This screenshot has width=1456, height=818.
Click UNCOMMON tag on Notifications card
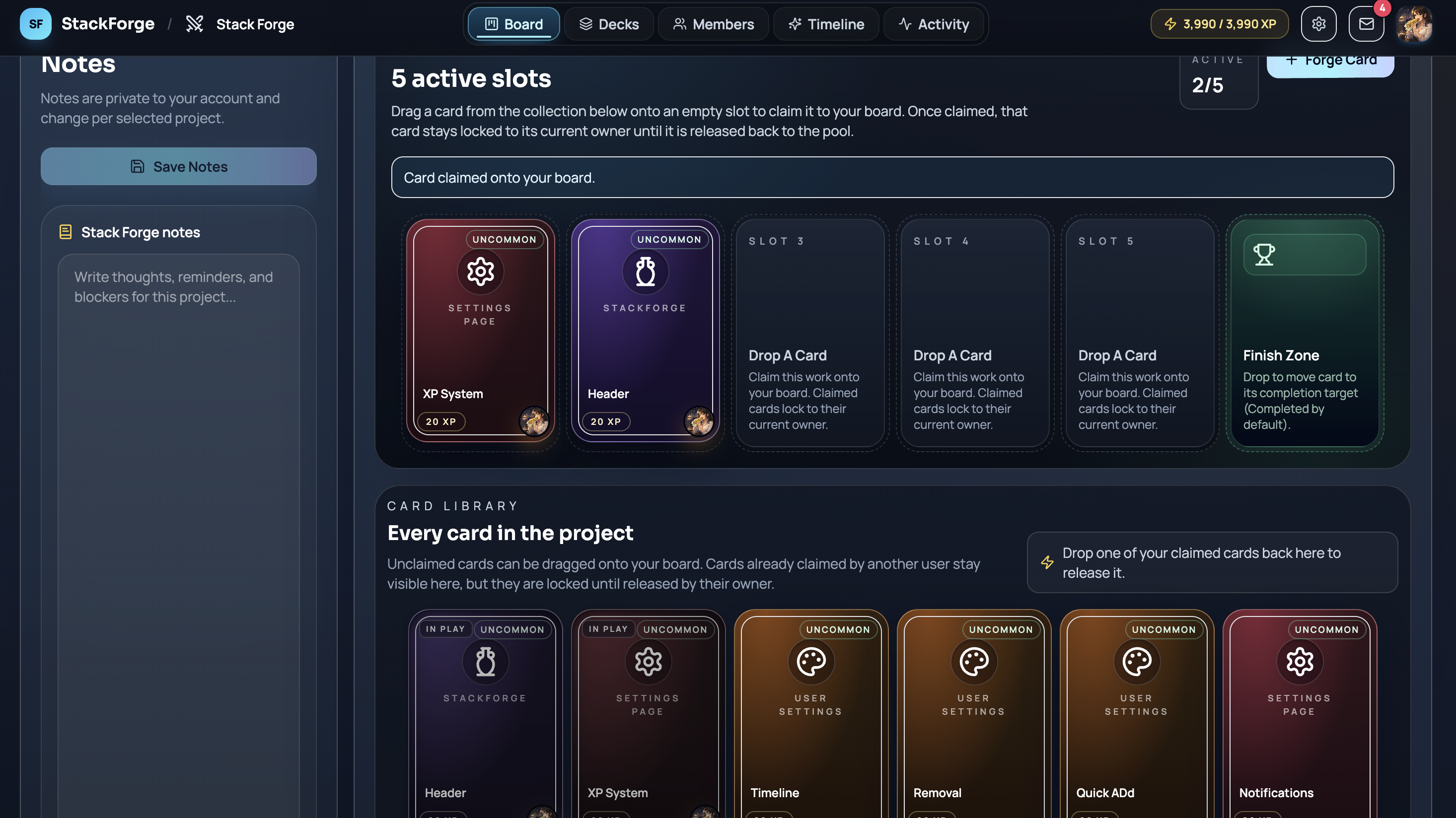pos(1326,629)
